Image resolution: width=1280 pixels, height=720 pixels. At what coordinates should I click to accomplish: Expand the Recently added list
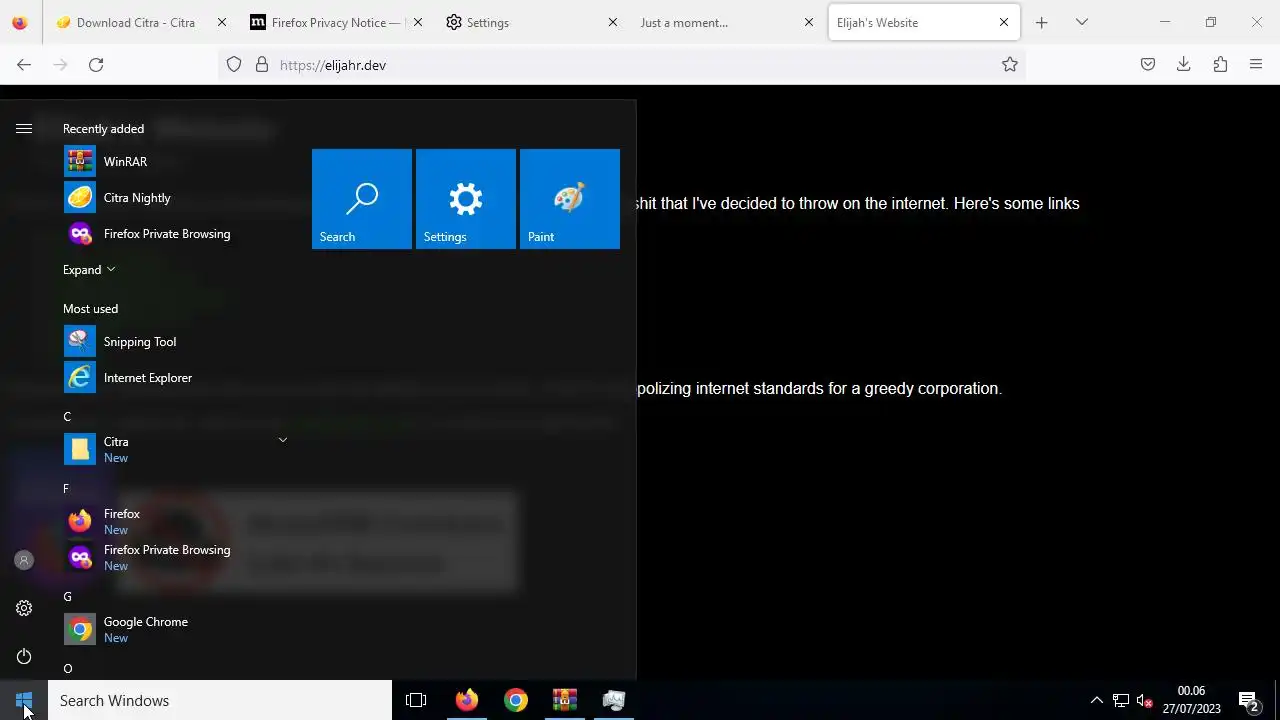(x=89, y=269)
